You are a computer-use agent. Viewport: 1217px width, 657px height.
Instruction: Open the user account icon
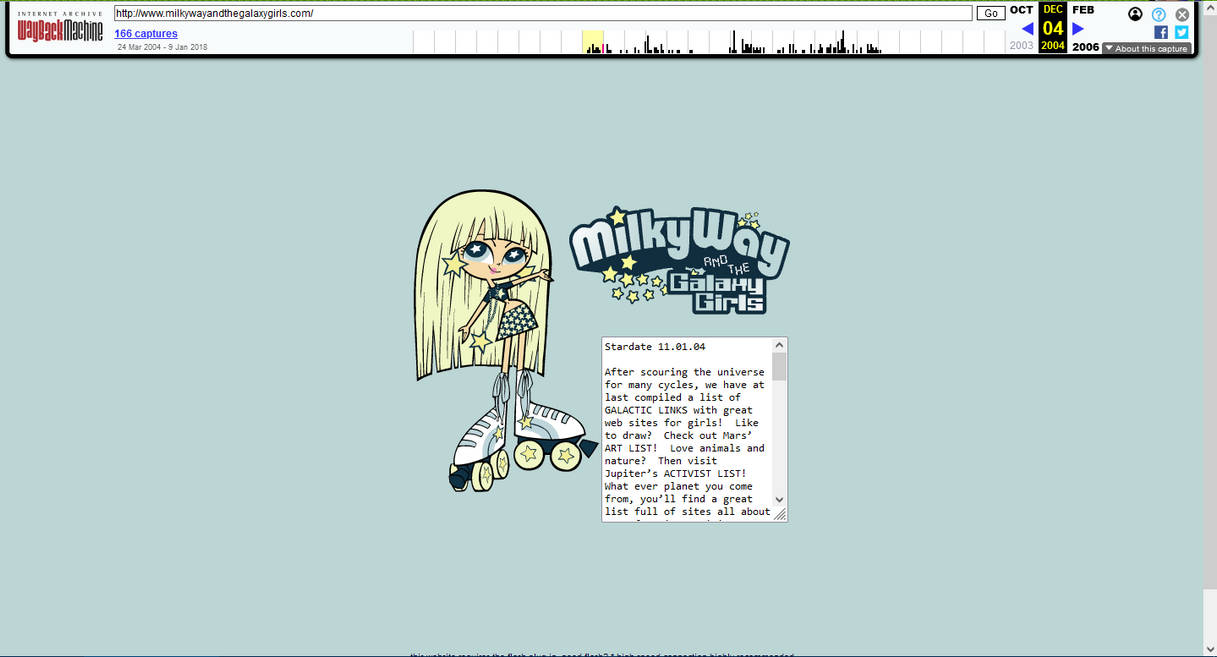pyautogui.click(x=1135, y=14)
